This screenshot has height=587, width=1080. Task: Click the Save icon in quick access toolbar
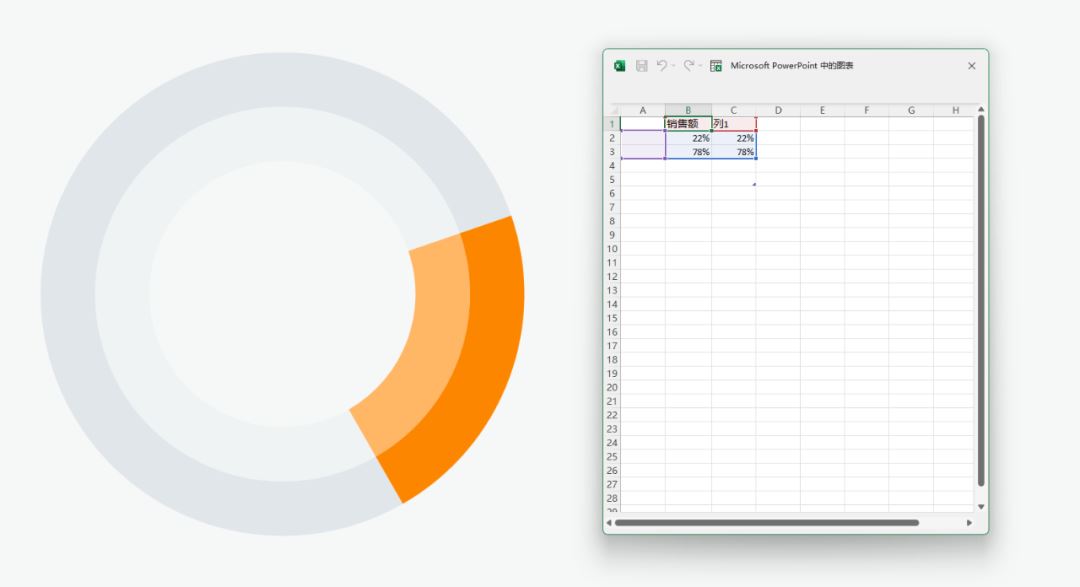coord(642,66)
